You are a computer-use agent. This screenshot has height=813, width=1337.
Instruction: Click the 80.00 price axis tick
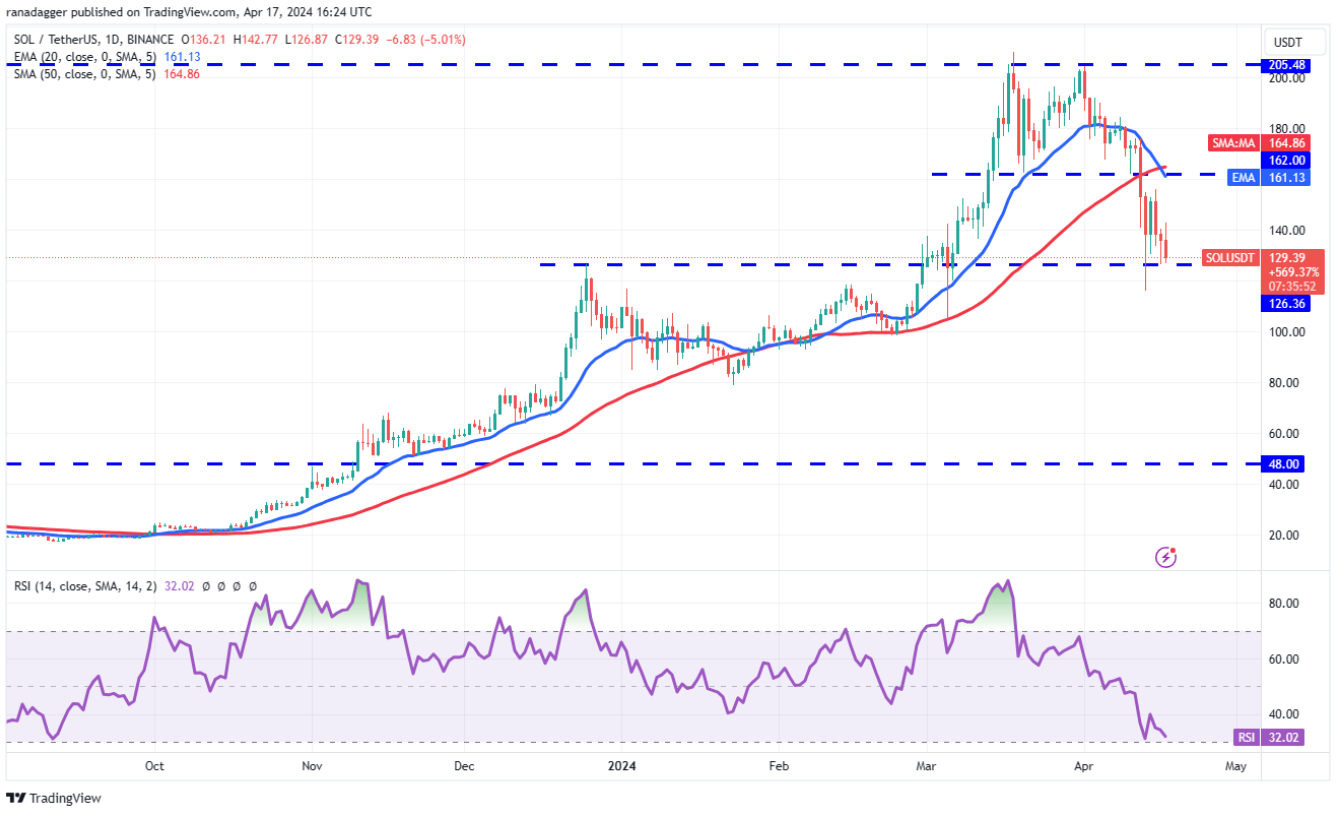(1284, 383)
